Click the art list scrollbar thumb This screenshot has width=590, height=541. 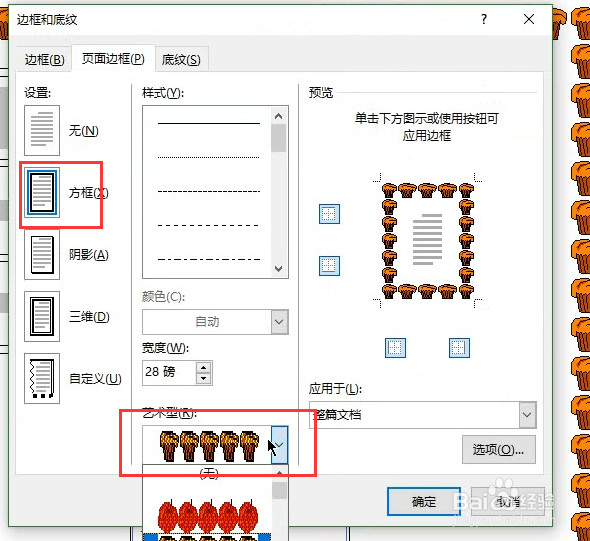[279, 491]
